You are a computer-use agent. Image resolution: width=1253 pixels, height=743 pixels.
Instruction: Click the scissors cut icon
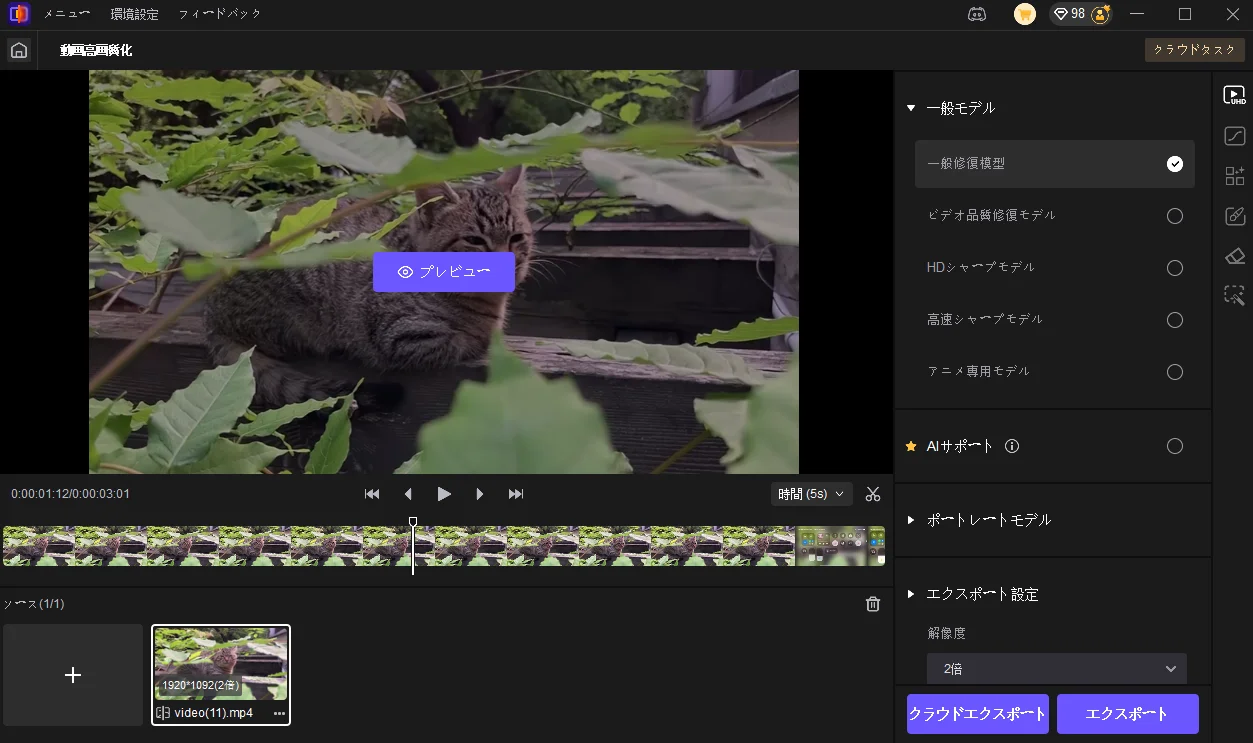click(873, 494)
